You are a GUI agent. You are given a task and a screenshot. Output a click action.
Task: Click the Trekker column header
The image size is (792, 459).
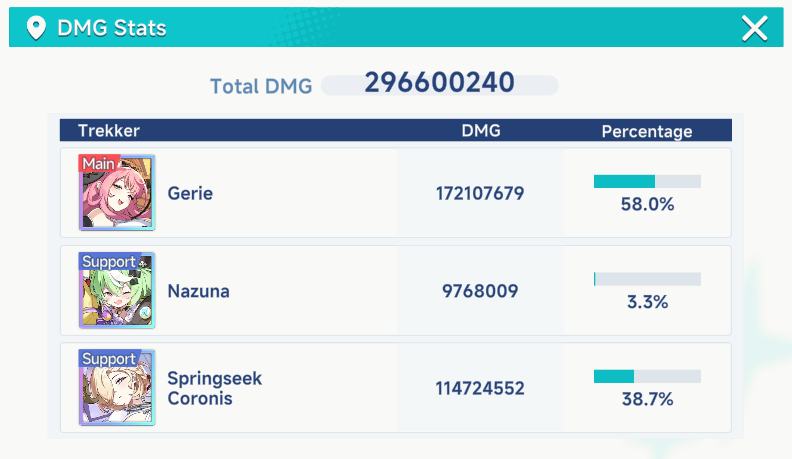coord(109,131)
